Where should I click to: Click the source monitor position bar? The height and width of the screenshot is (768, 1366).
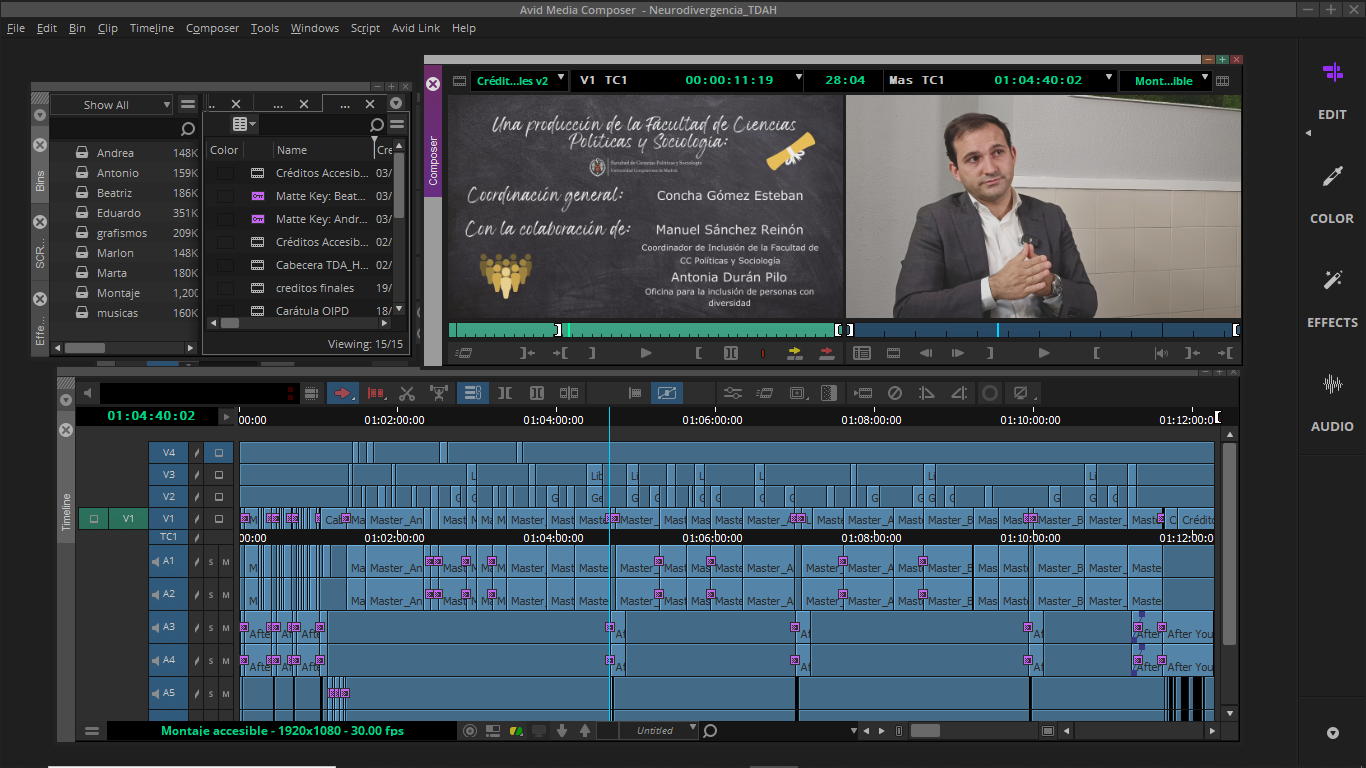(x=646, y=330)
